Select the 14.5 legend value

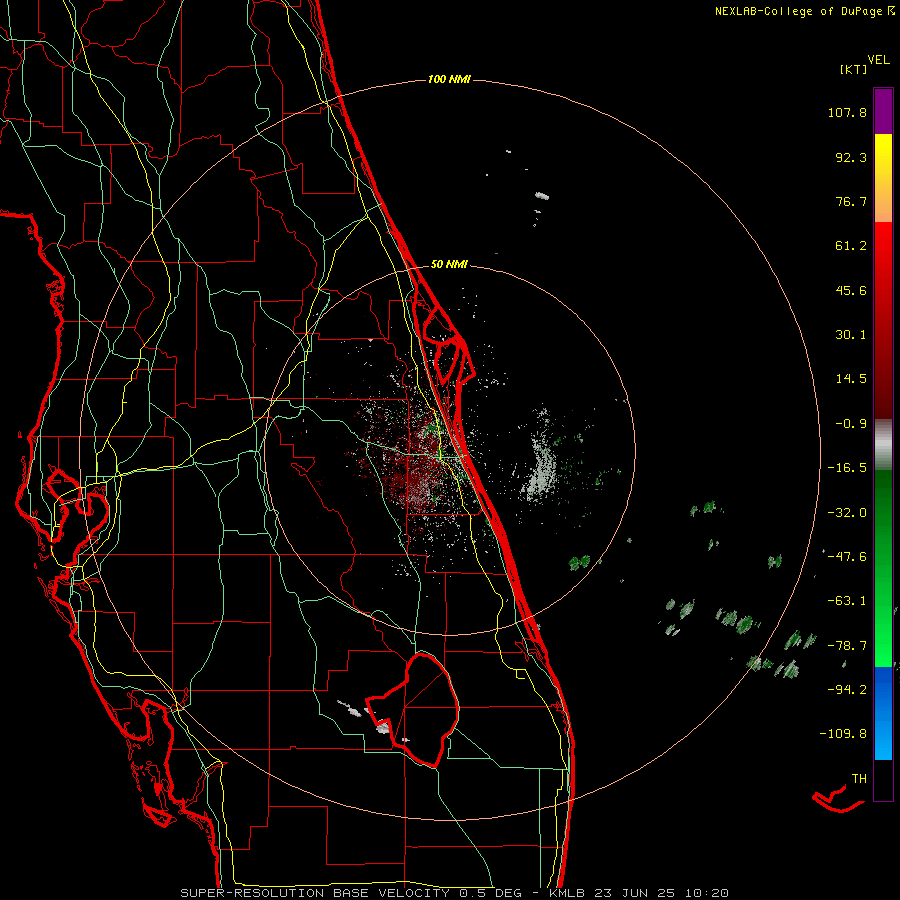(851, 379)
